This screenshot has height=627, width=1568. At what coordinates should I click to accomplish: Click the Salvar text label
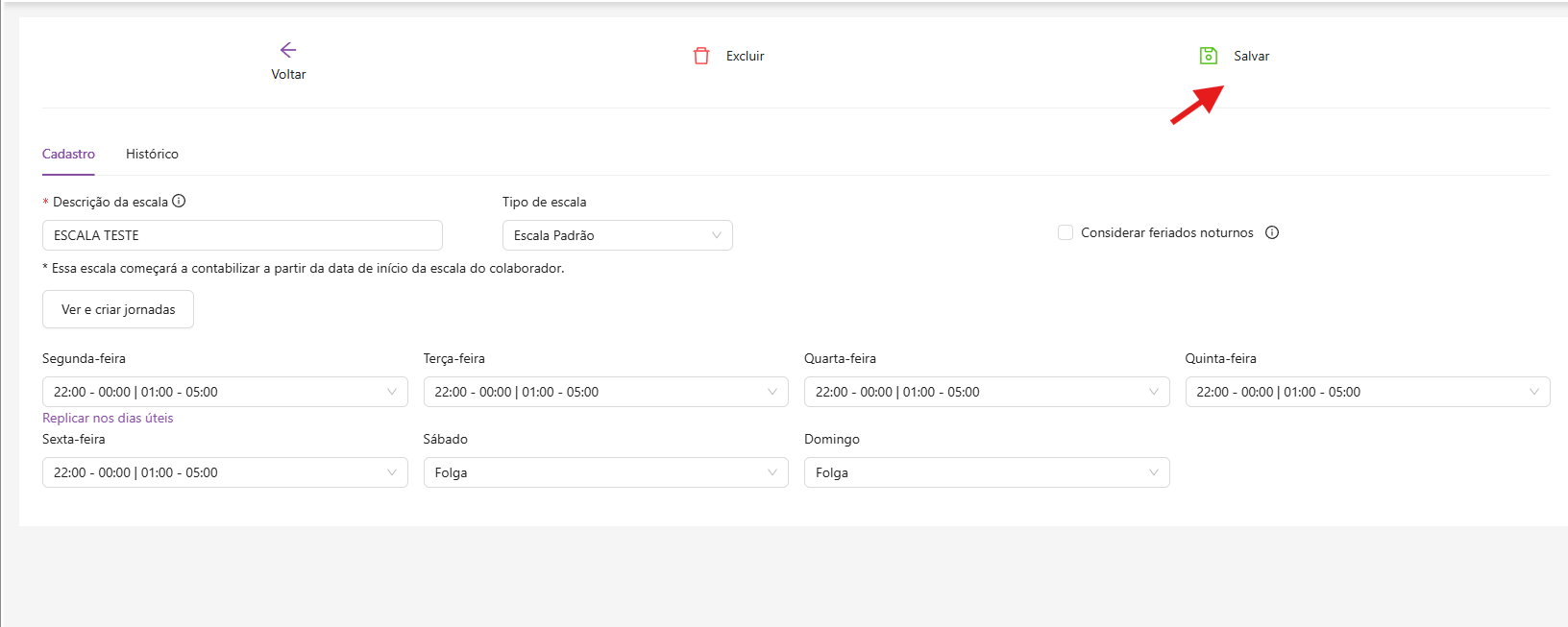[1251, 56]
